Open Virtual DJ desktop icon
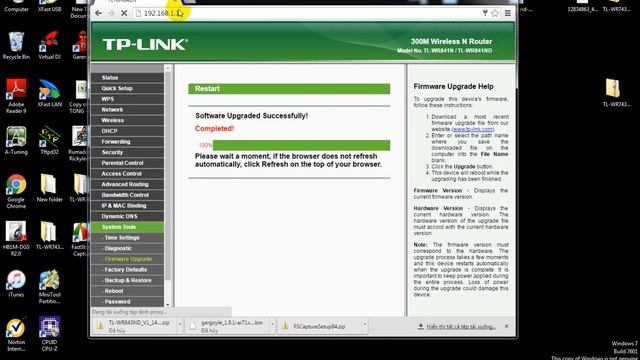This screenshot has height=360, width=640. click(49, 46)
